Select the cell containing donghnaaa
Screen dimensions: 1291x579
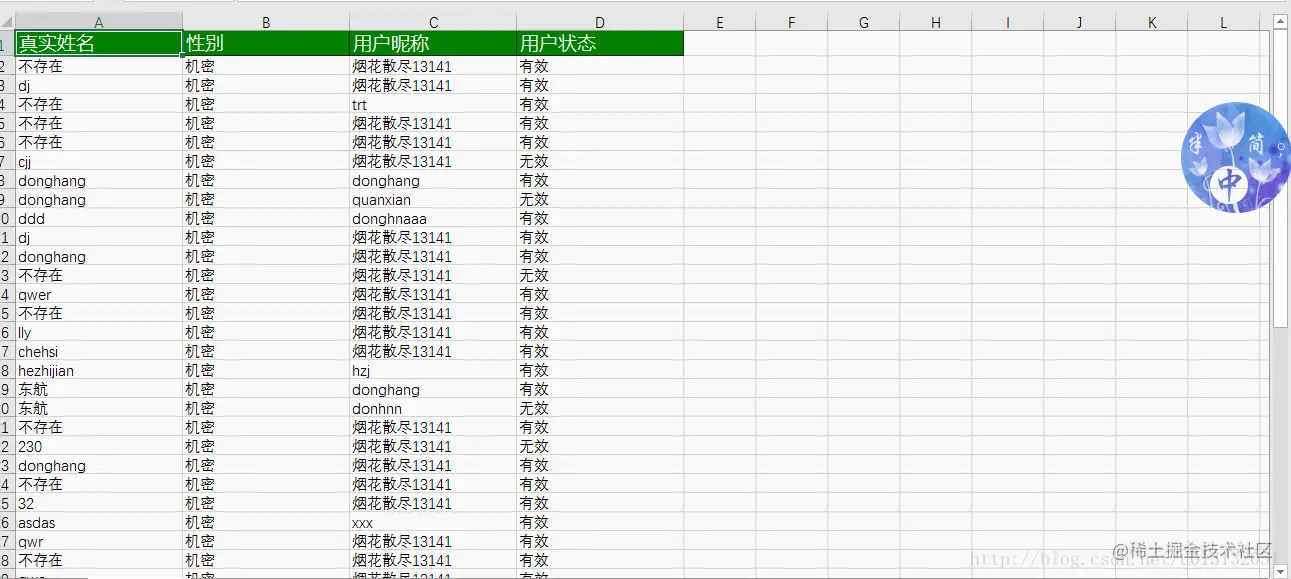click(432, 218)
